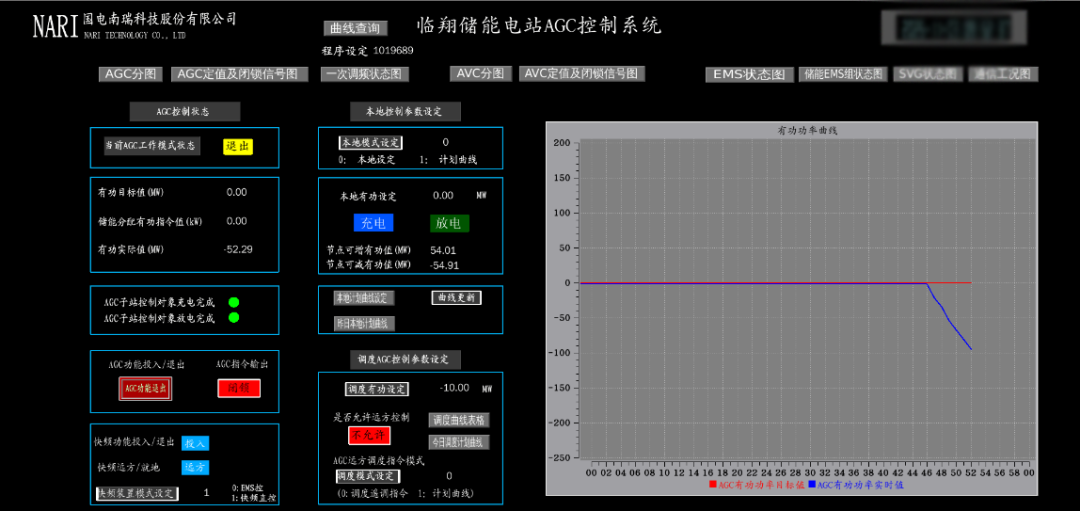Screen dimensions: 1080x511
Task: Click the green charging-complete indicator light
Action: (x=234, y=302)
